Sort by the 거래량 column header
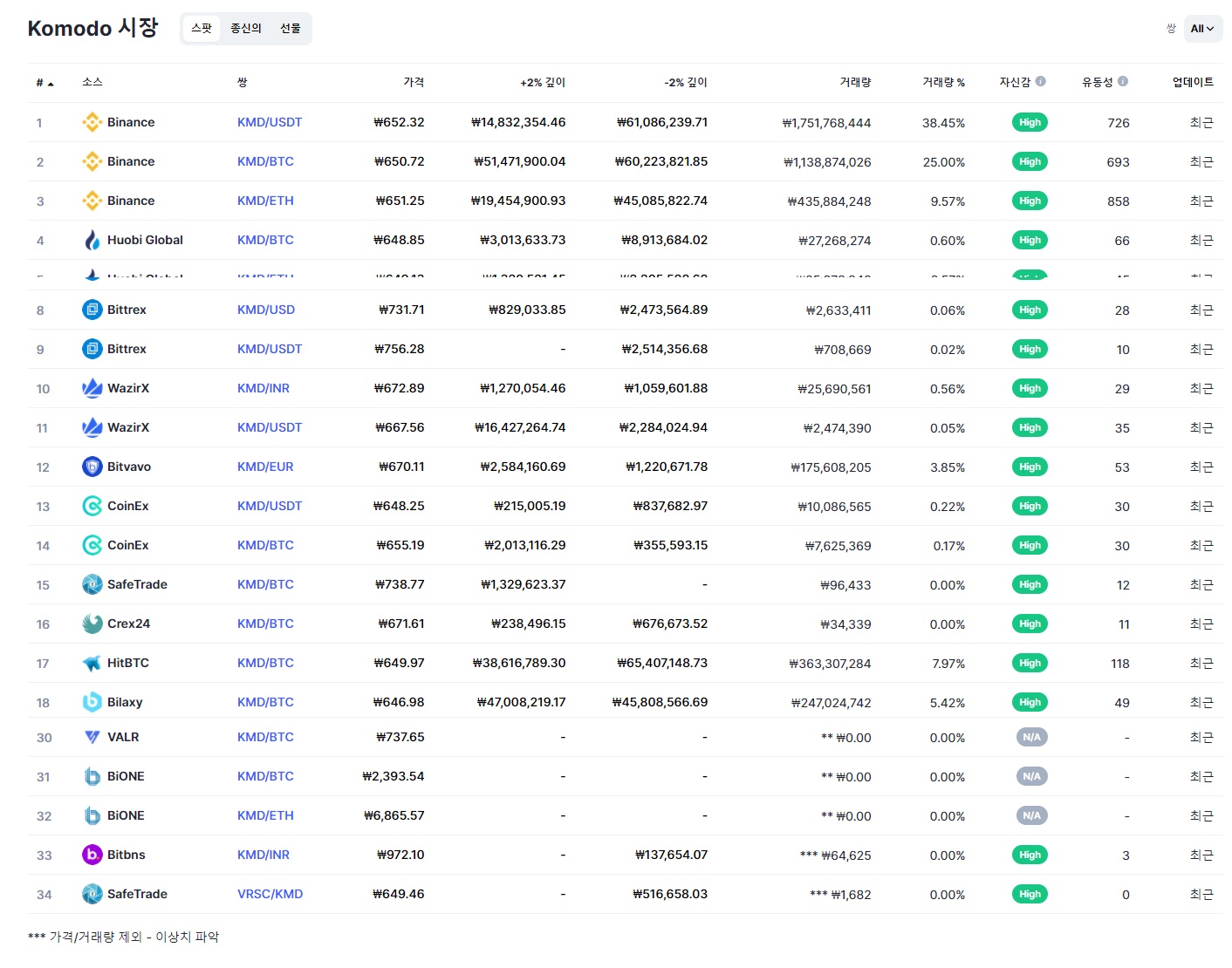This screenshot has width=1232, height=968. (855, 82)
